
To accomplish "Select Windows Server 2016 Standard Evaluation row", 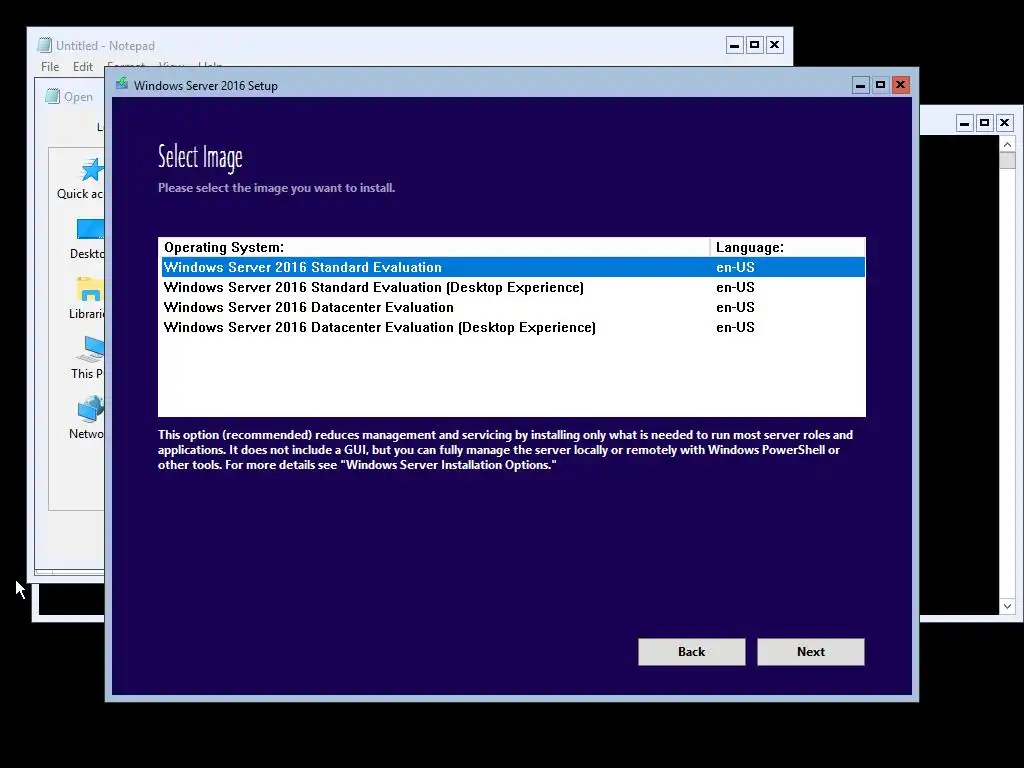I will pyautogui.click(x=513, y=267).
